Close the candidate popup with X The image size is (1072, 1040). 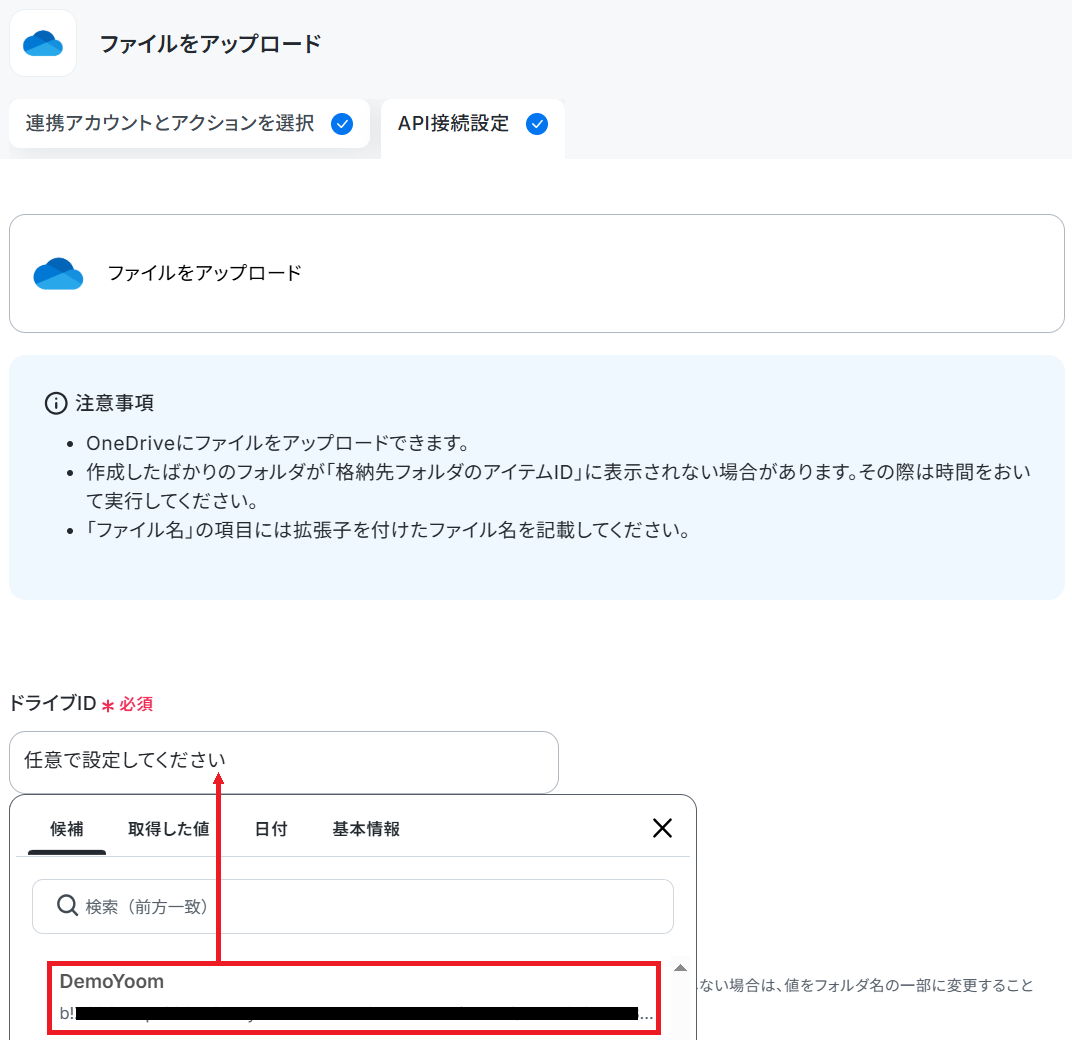(662, 828)
